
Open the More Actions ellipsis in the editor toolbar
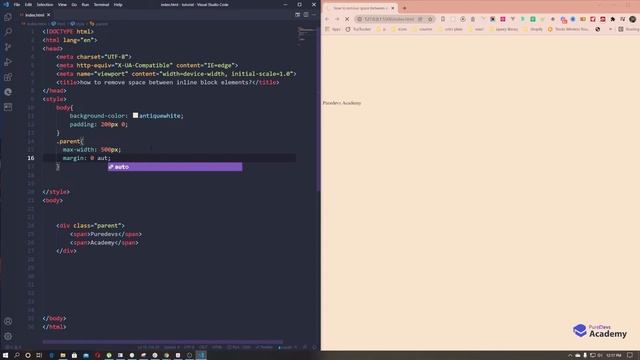(x=314, y=15)
